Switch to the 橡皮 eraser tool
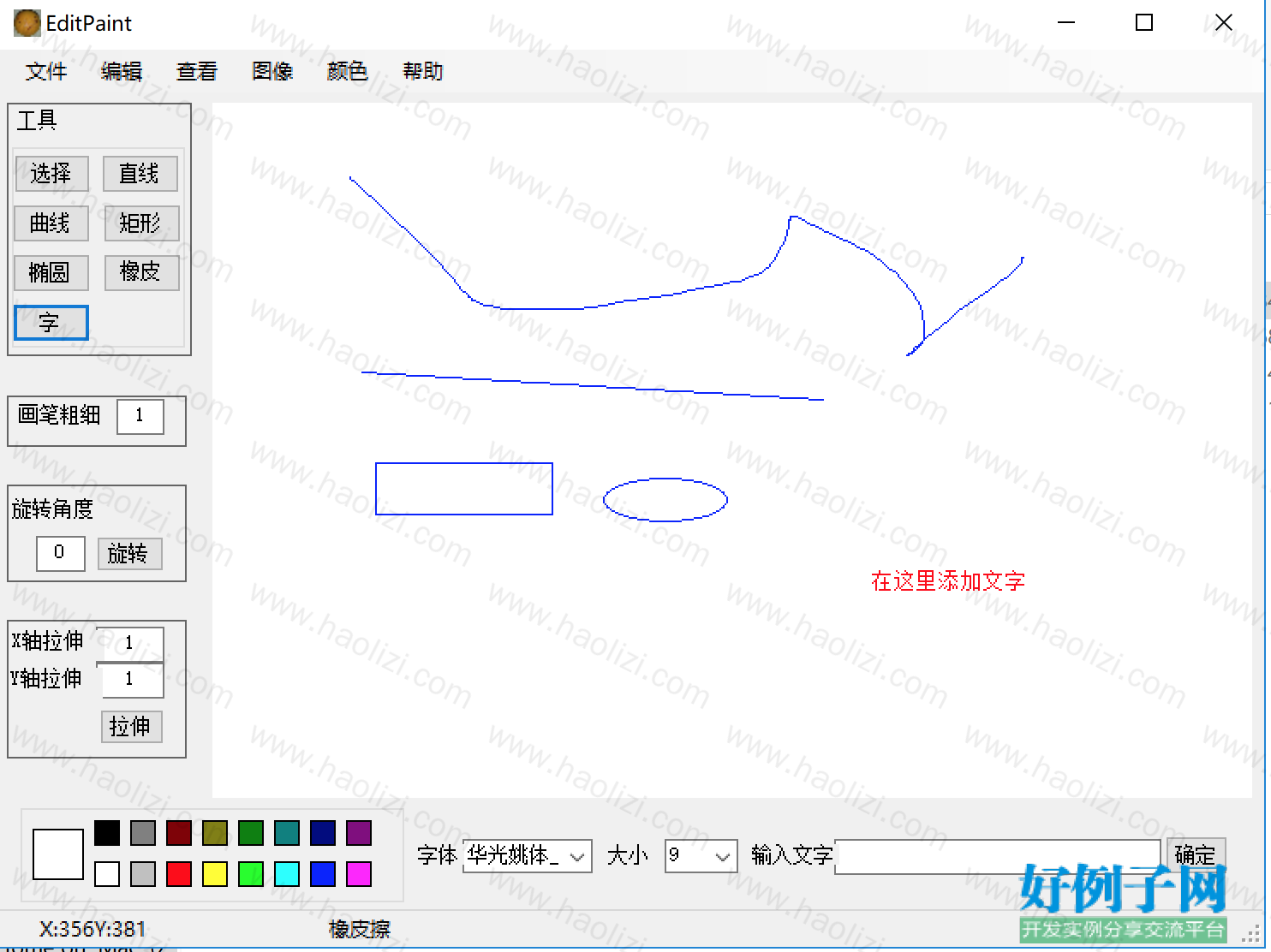 (x=141, y=273)
